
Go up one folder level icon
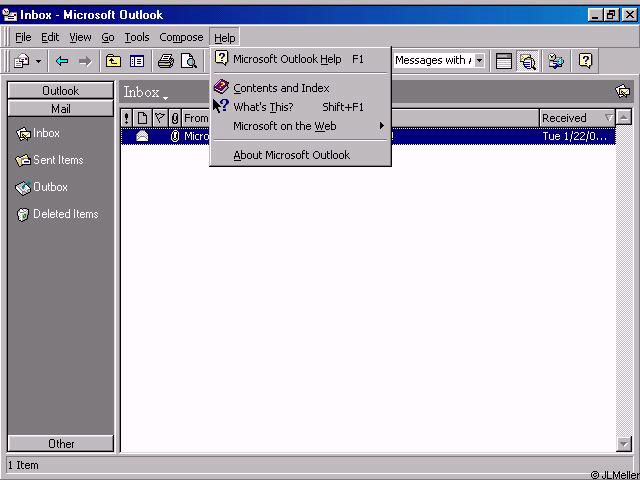point(113,61)
